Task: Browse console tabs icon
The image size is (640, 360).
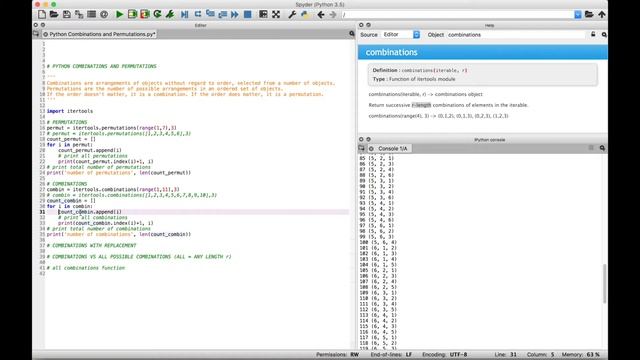Action: pos(362,148)
